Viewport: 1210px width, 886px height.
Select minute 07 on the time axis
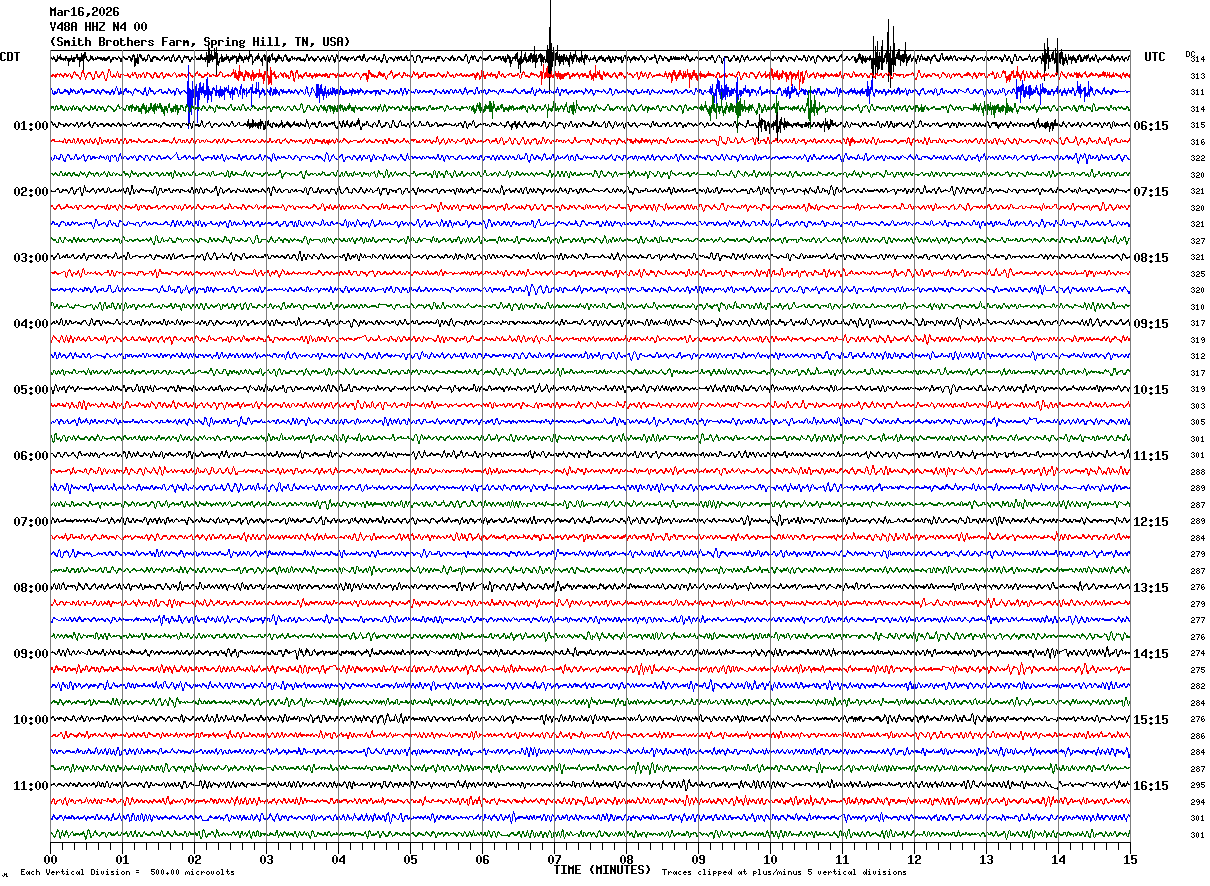[x=554, y=859]
